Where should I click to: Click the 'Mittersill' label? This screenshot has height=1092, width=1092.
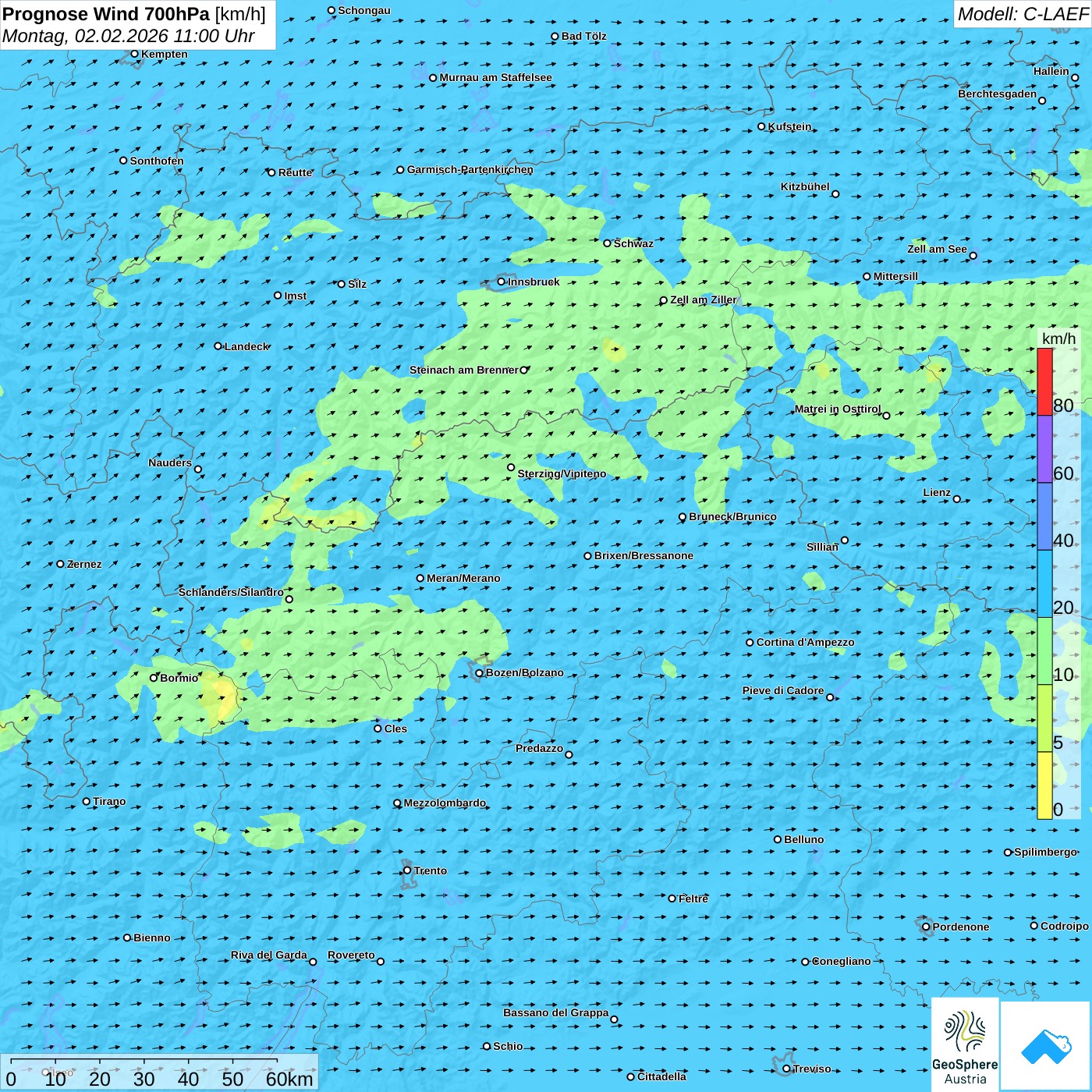pyautogui.click(x=895, y=276)
